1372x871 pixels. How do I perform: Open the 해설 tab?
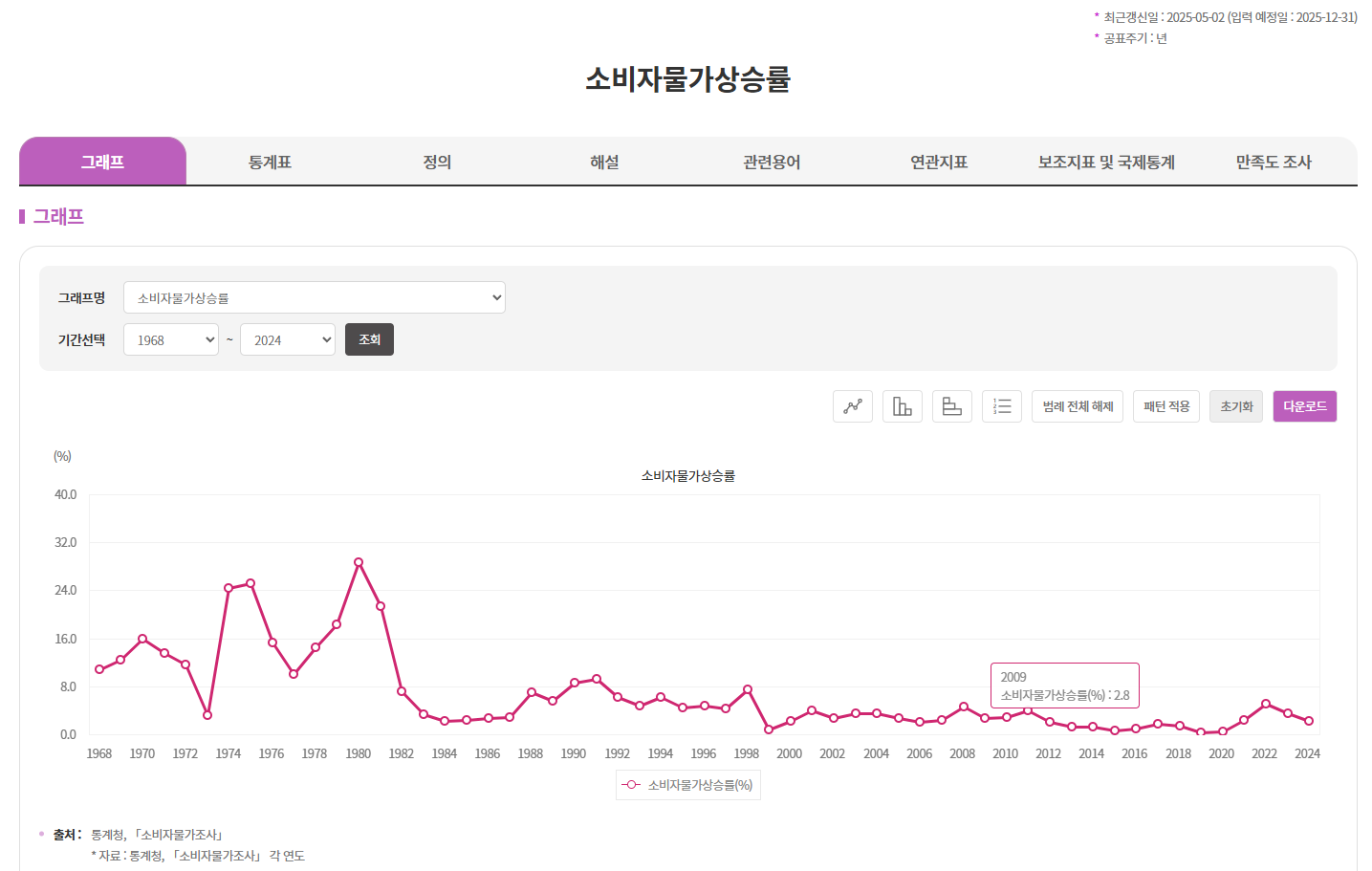[604, 162]
